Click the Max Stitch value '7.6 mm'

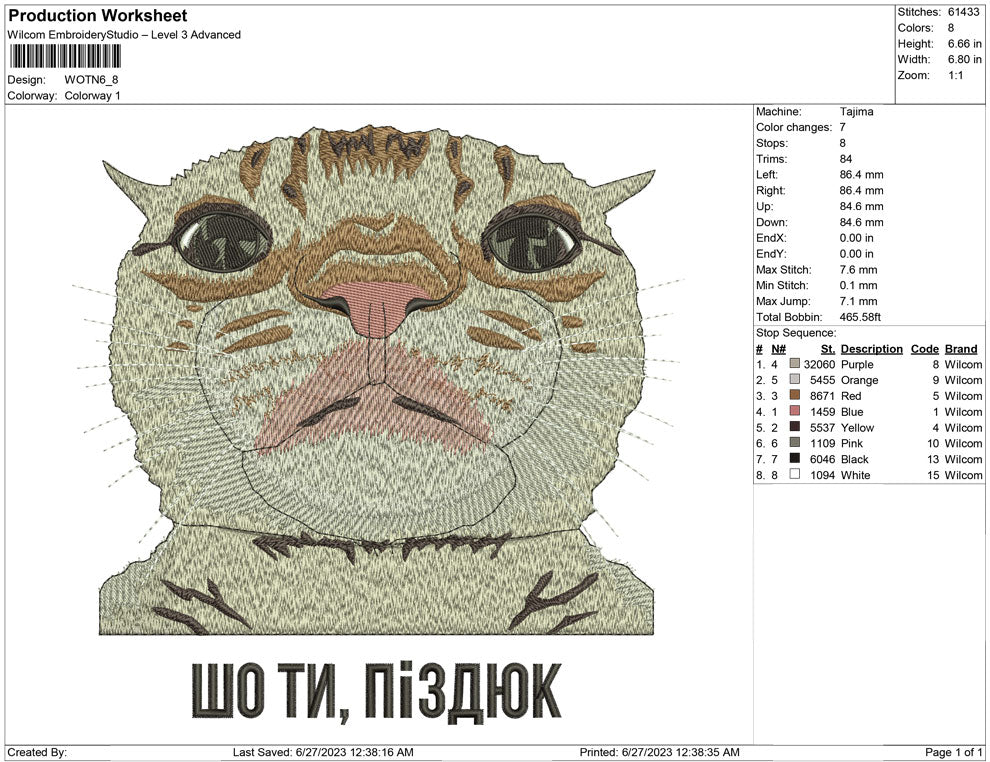[x=859, y=270]
